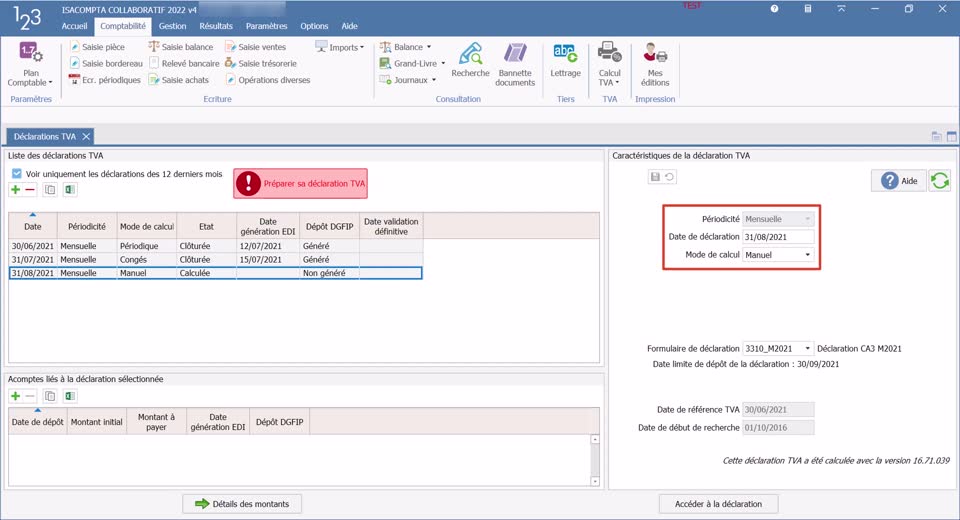Export acomptes list to Excel
The image size is (960, 520).
click(x=70, y=396)
